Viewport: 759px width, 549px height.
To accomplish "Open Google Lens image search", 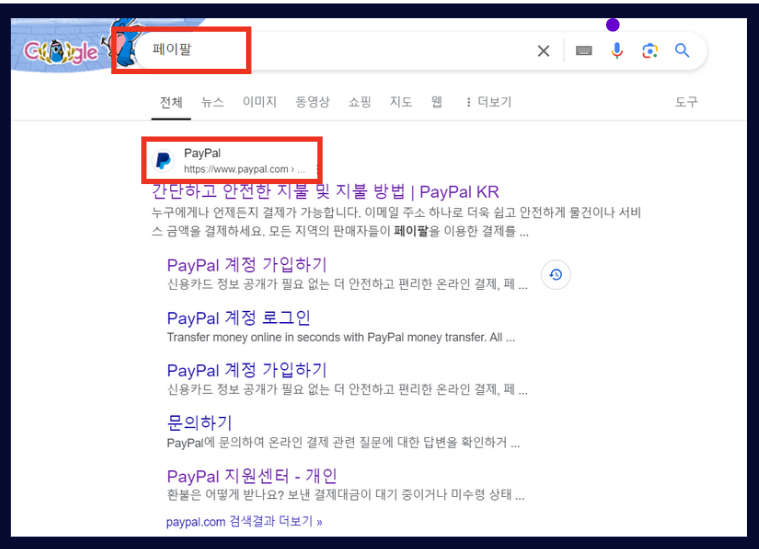I will coord(650,51).
